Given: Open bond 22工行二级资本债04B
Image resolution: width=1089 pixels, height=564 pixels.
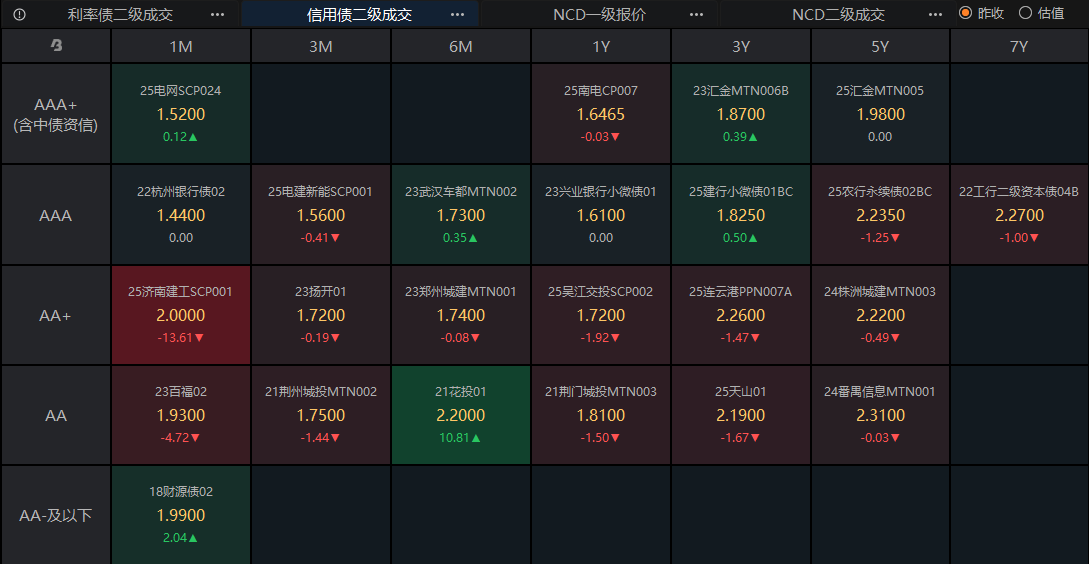Looking at the screenshot, I should (1019, 215).
